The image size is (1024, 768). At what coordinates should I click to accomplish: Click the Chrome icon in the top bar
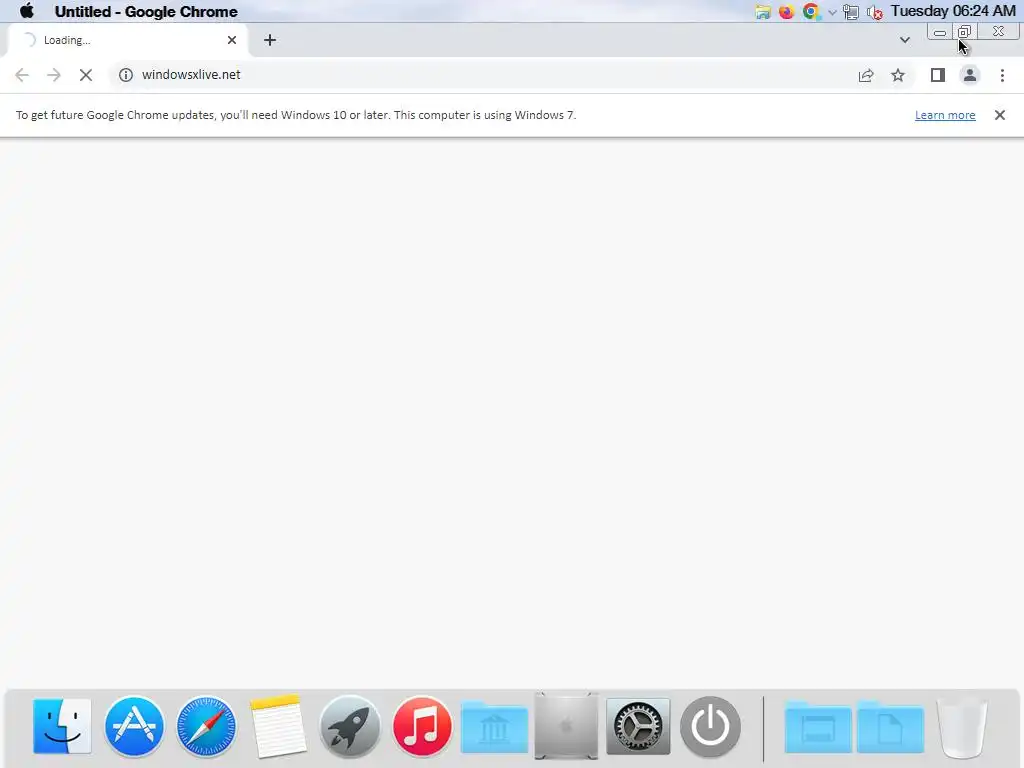pyautogui.click(x=811, y=12)
